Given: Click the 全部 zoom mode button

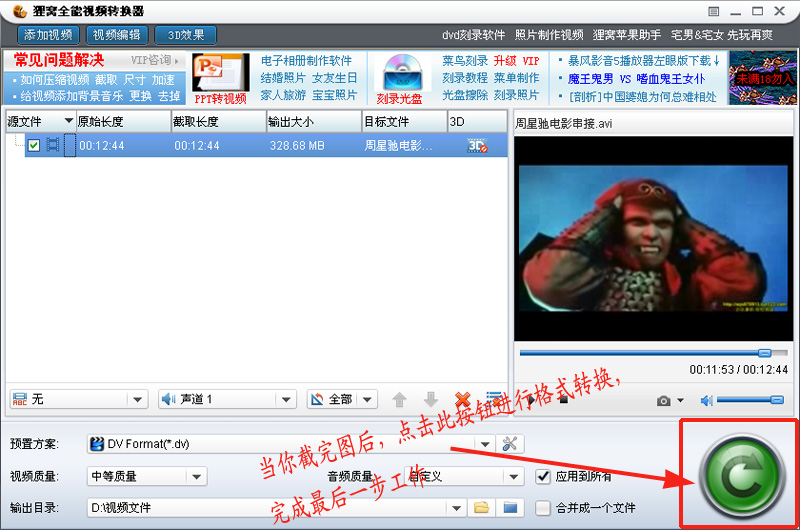Looking at the screenshot, I should pos(334,399).
